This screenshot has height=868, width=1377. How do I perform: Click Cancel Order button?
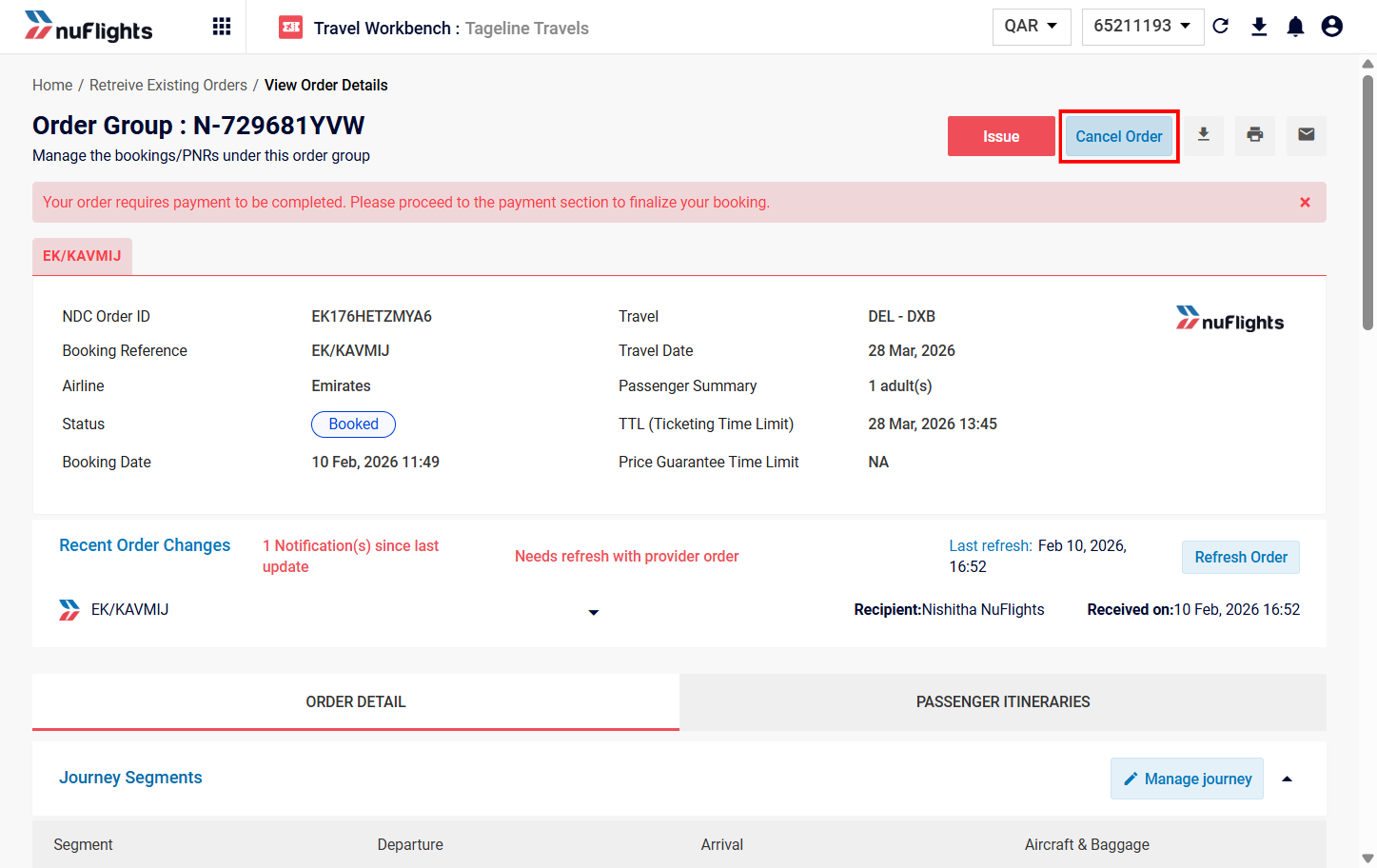tap(1119, 136)
